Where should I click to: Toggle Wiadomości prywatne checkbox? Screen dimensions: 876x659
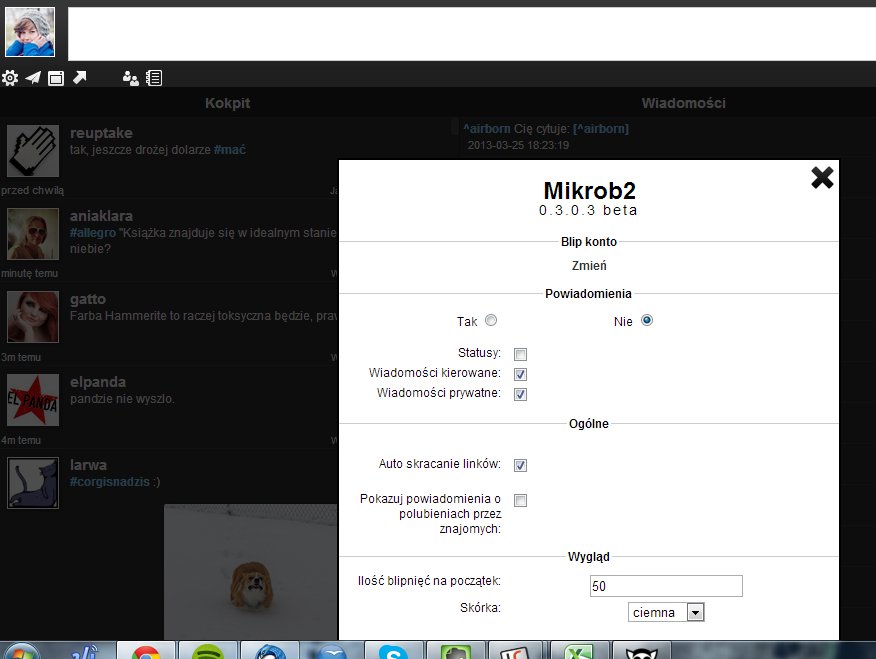coord(520,394)
